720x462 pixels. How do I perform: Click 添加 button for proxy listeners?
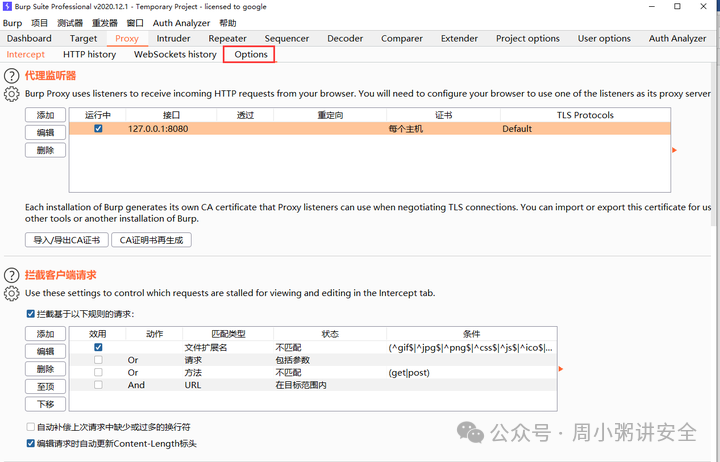(x=45, y=115)
